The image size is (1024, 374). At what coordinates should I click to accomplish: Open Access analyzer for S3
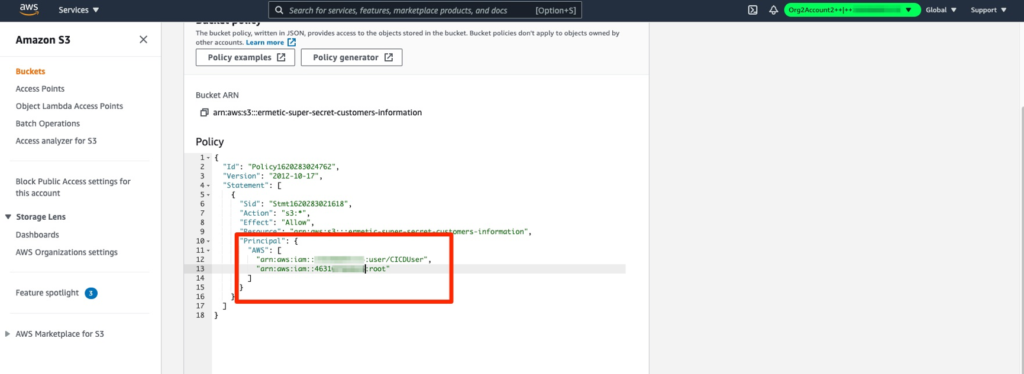(56, 140)
